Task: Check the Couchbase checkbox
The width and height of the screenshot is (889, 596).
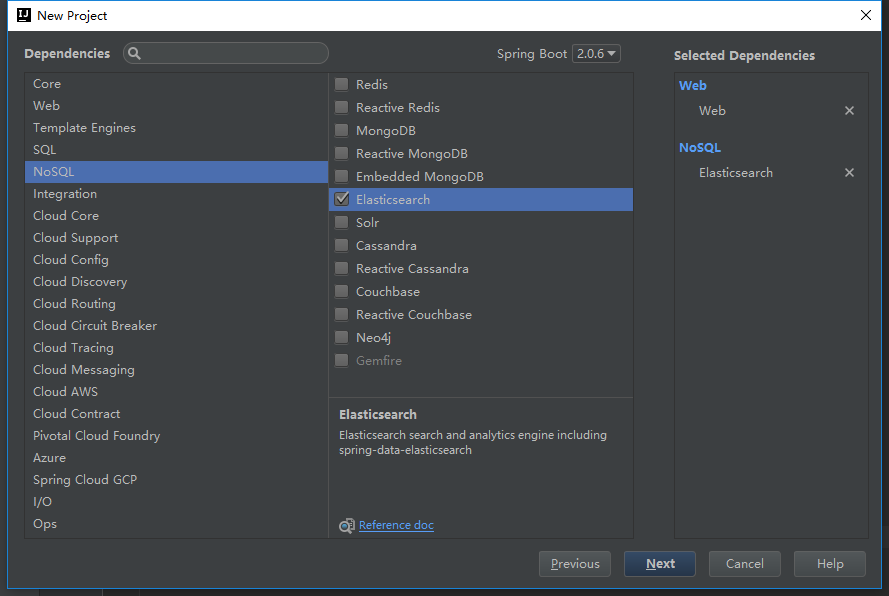Action: click(x=341, y=291)
